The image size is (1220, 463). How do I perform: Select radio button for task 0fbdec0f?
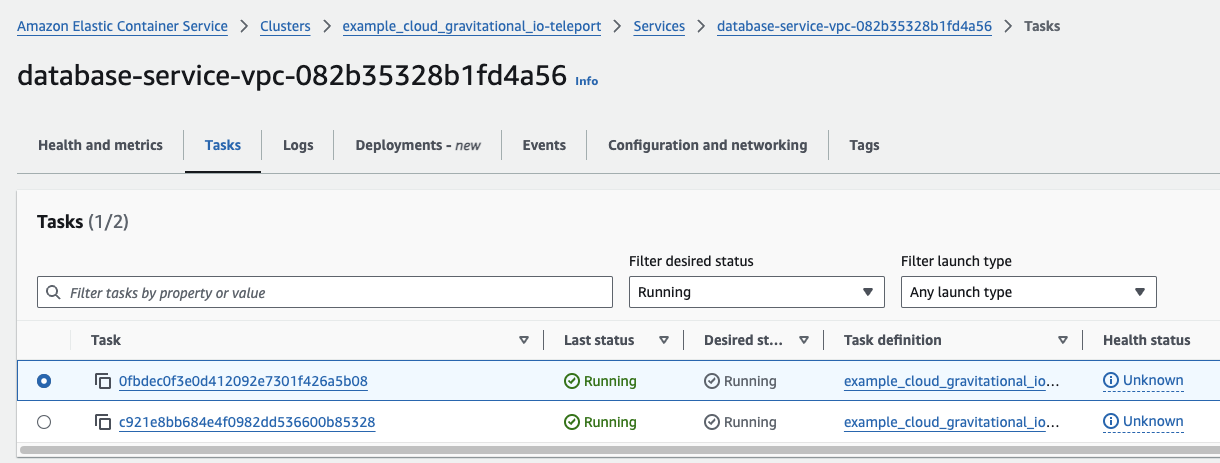coord(44,381)
